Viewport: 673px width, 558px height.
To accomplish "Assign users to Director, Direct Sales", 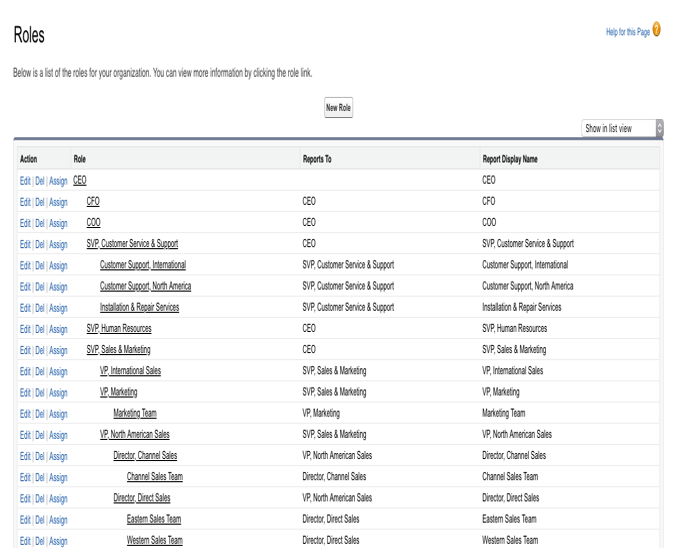I will pos(58,499).
